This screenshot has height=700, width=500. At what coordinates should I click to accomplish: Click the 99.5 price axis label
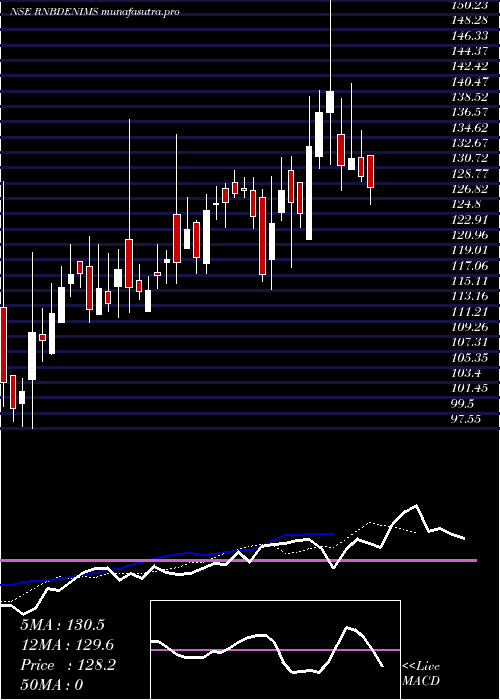(463, 402)
